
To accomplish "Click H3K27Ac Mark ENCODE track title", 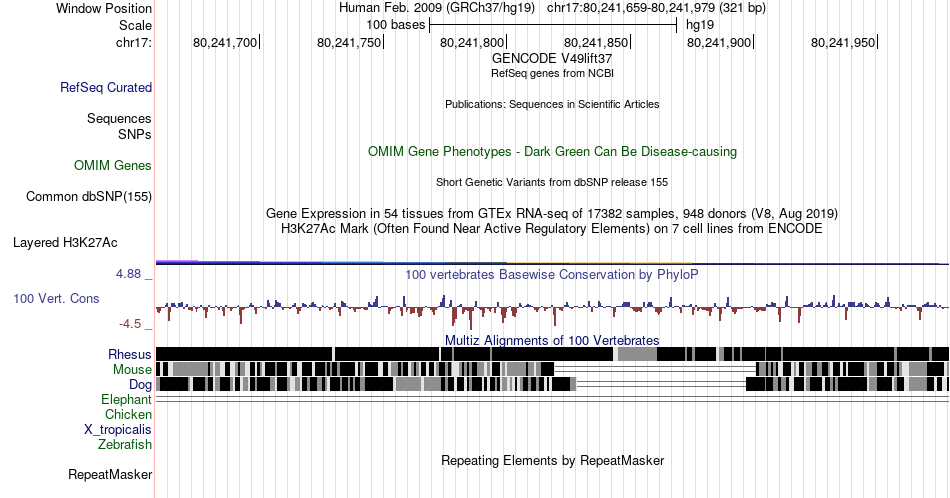I will [552, 228].
